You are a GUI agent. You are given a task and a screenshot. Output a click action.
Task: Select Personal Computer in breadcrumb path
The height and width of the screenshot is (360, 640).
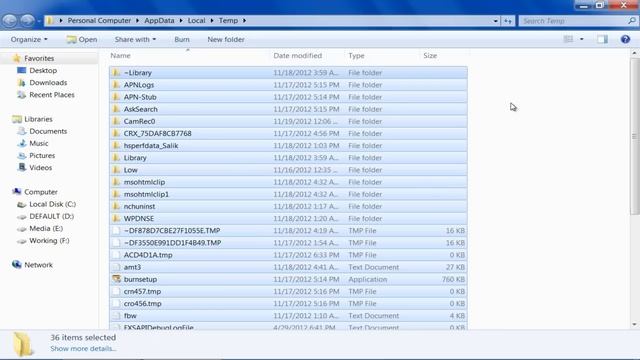pyautogui.click(x=99, y=20)
